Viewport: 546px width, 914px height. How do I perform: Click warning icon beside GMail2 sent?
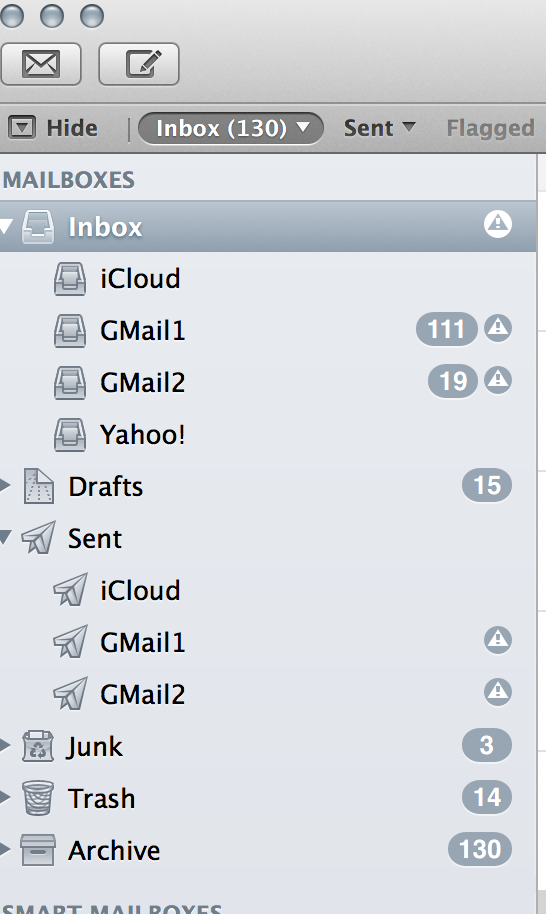[x=498, y=692]
